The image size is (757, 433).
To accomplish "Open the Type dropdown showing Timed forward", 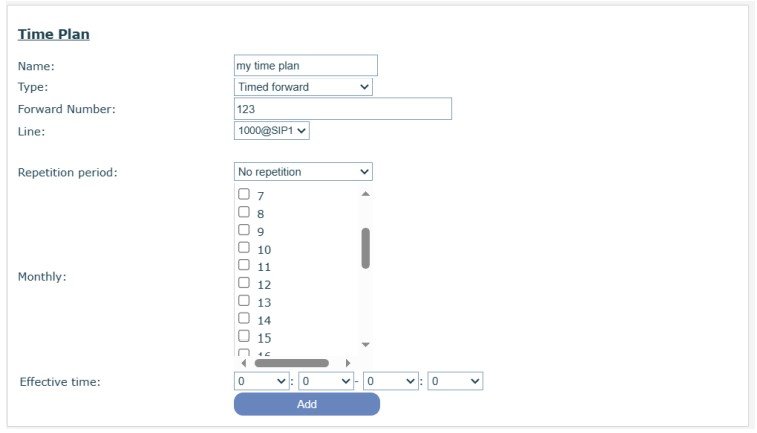I will pos(303,87).
